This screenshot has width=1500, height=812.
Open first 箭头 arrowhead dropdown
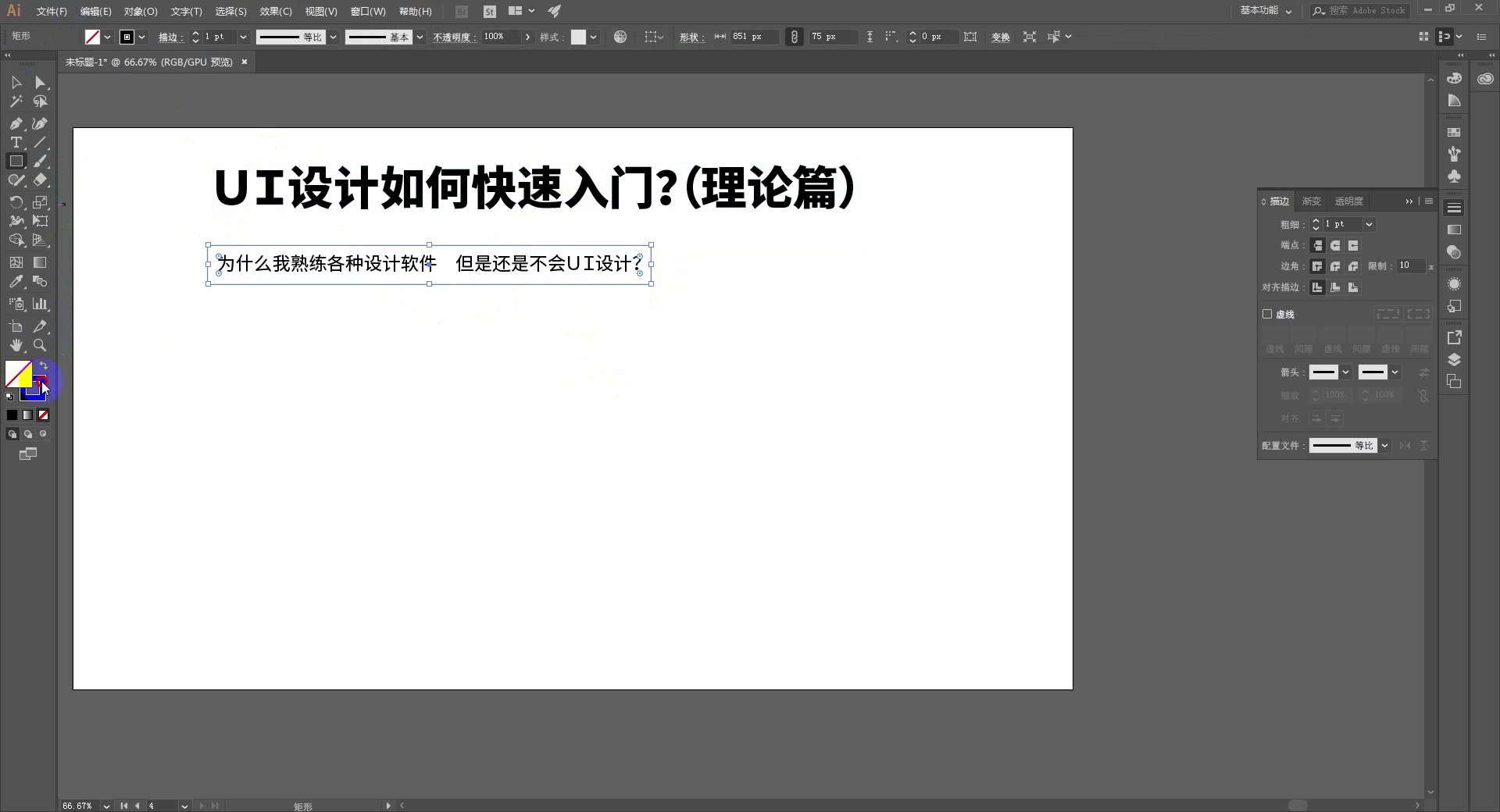click(1345, 372)
